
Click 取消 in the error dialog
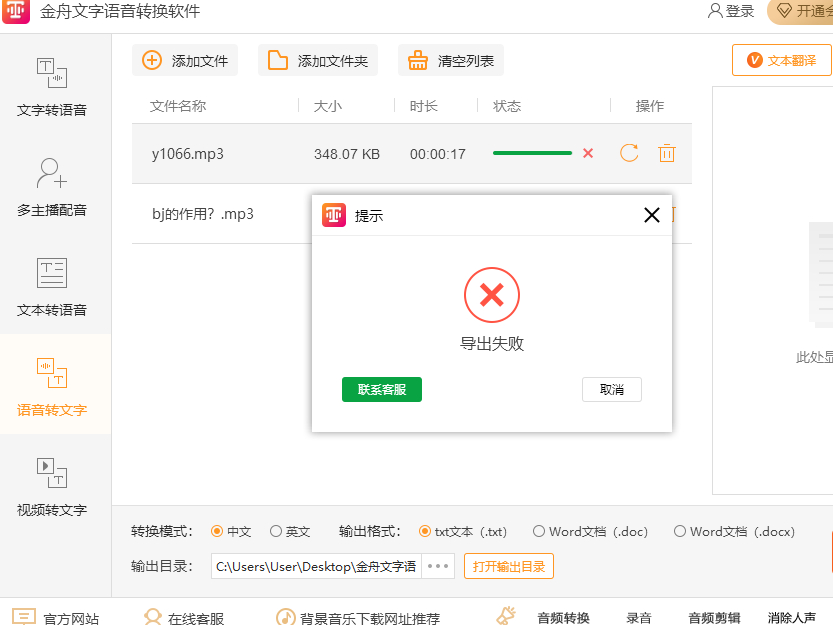[612, 390]
